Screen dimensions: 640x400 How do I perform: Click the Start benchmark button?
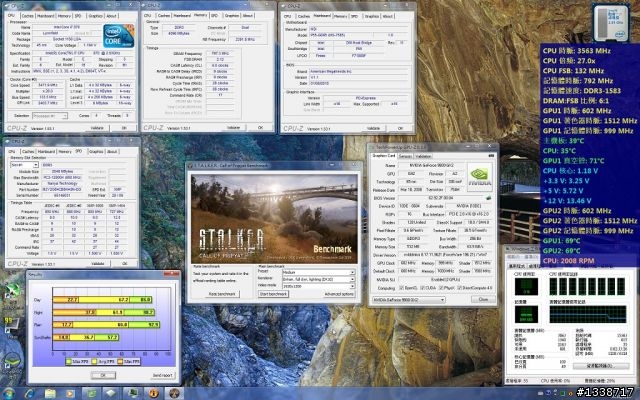tap(273, 294)
